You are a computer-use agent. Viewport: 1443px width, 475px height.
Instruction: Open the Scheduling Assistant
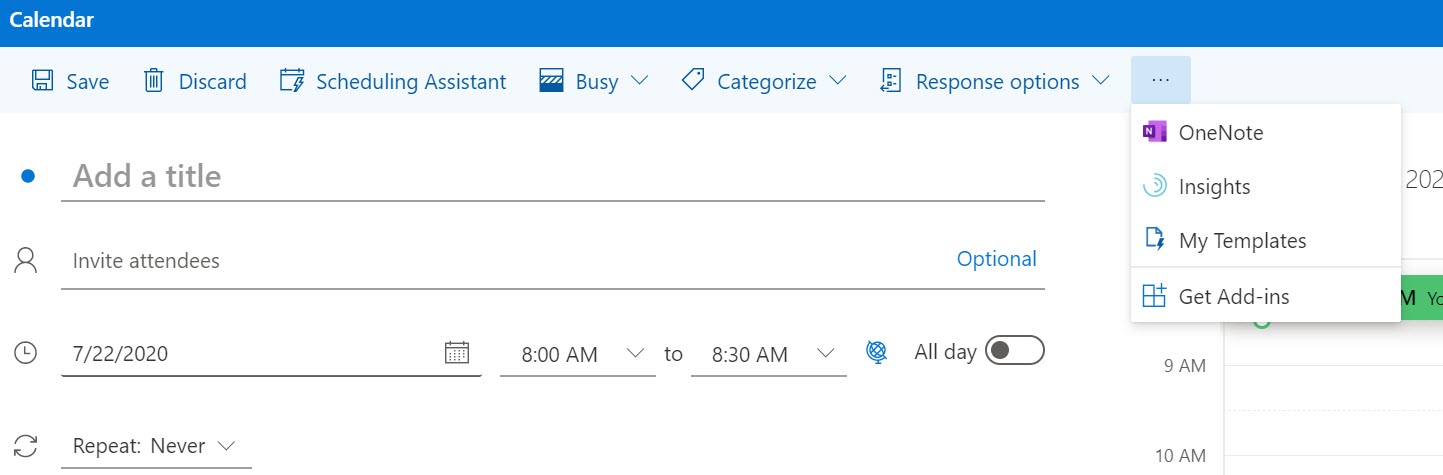click(394, 81)
